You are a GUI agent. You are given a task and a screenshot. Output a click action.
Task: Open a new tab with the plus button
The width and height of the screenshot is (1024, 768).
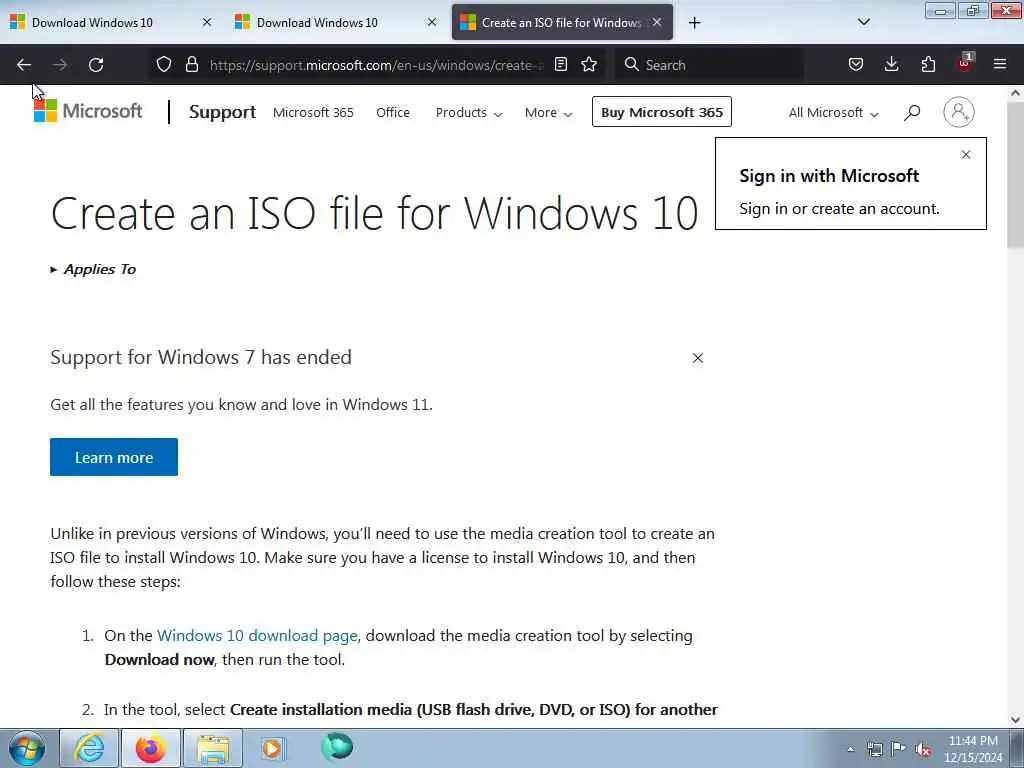pos(694,23)
